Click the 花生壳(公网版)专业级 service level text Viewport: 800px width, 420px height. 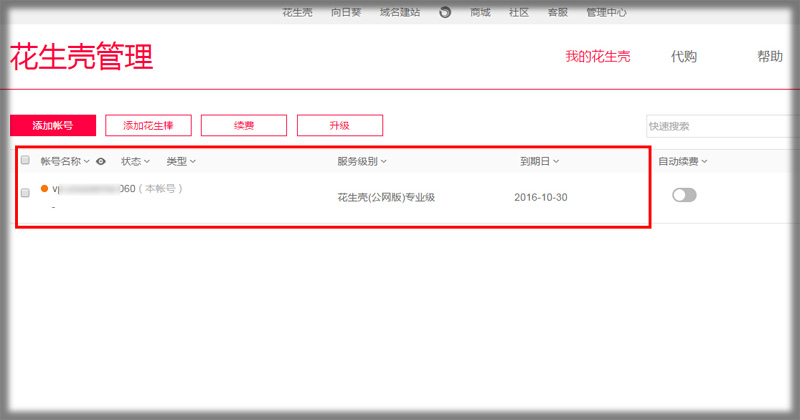click(386, 197)
